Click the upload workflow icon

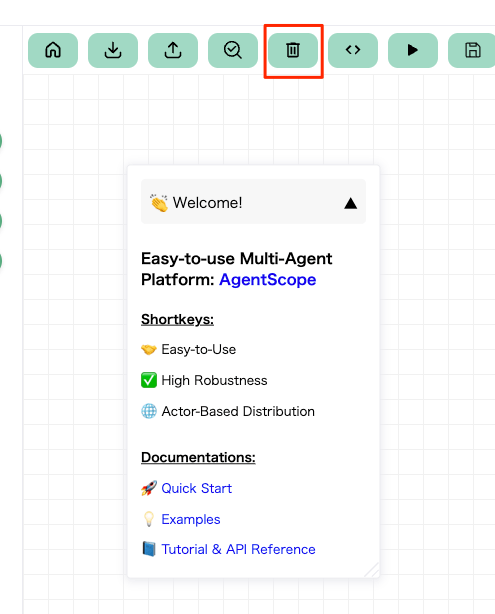click(173, 50)
